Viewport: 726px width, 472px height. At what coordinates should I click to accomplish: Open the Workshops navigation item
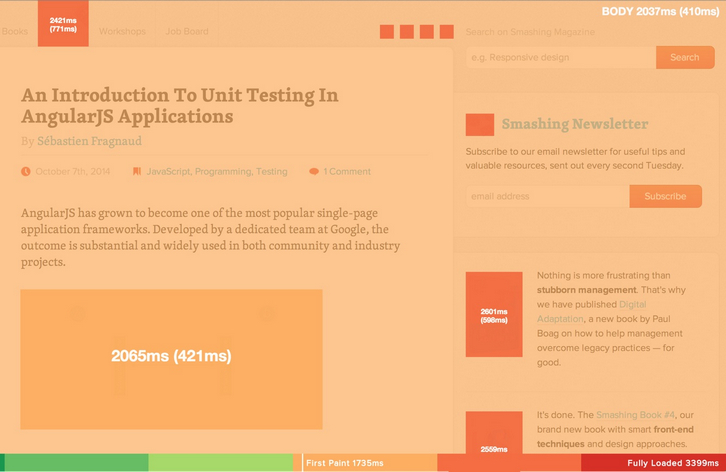click(x=122, y=31)
